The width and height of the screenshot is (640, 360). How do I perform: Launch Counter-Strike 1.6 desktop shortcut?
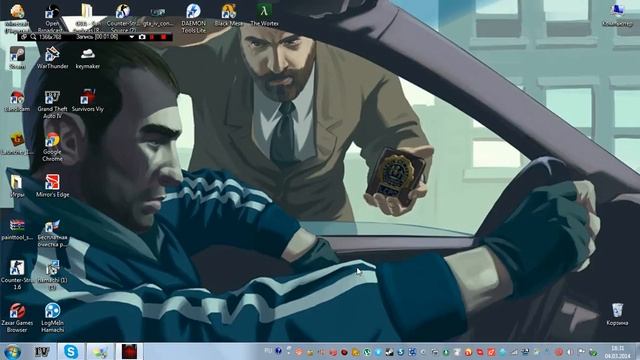coord(17,275)
